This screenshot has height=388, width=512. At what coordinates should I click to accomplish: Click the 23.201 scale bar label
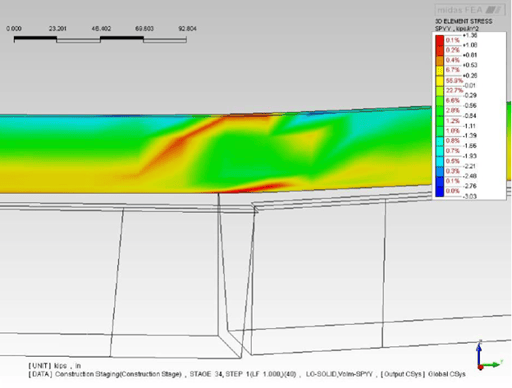point(57,29)
